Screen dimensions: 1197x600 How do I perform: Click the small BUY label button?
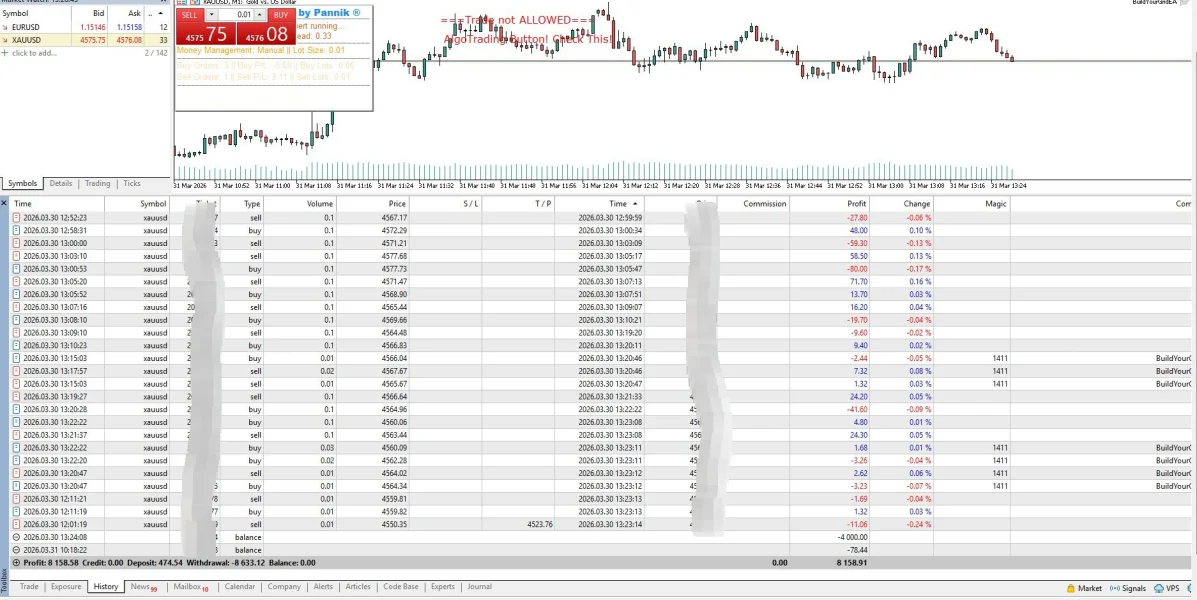pyautogui.click(x=281, y=15)
